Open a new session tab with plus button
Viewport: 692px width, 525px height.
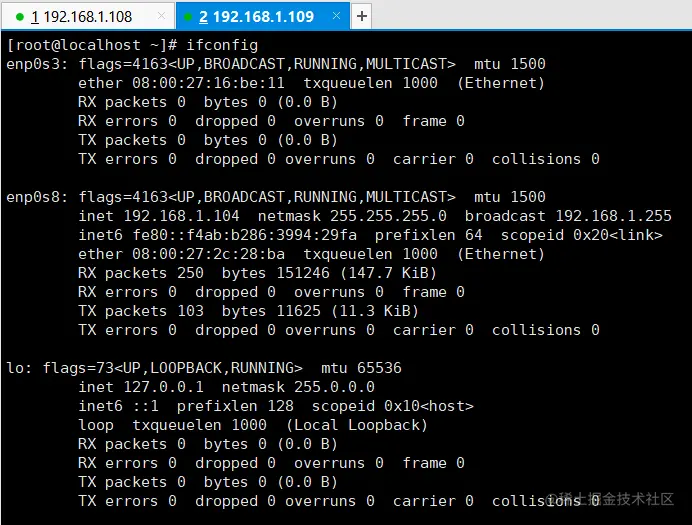361,16
